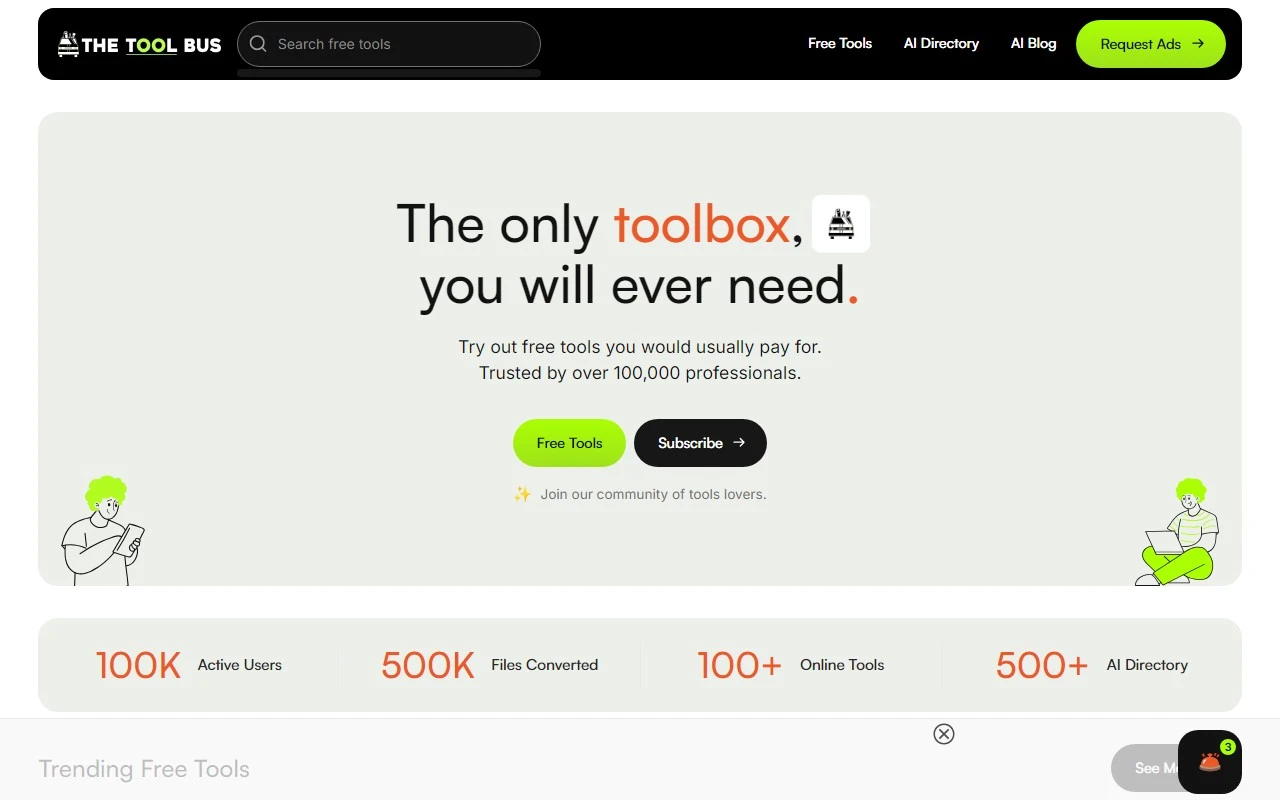Click 'Join our community of tools lovers.'
Image resolution: width=1280 pixels, height=800 pixels.
pos(653,494)
